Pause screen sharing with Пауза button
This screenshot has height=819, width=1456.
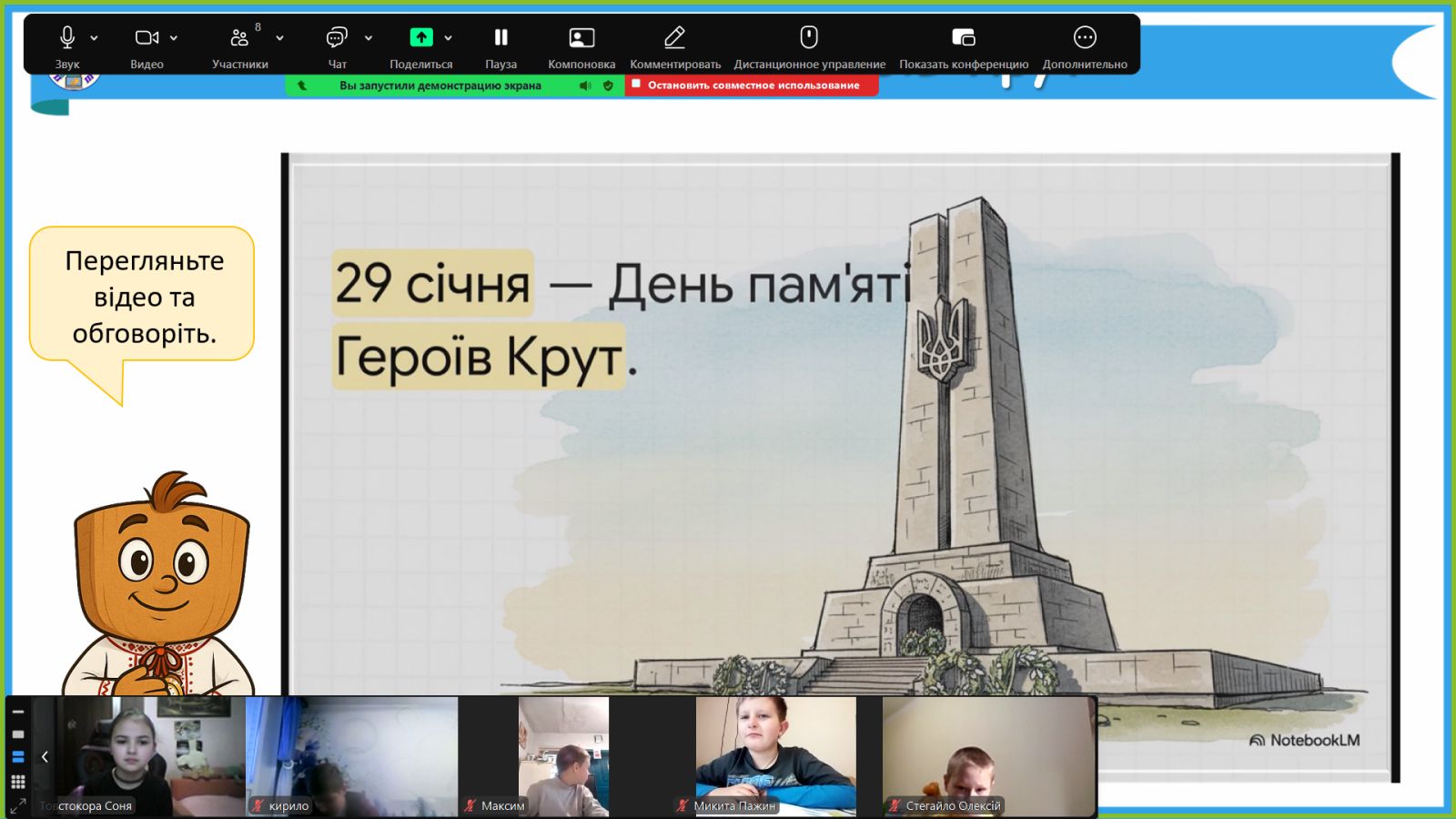(500, 38)
